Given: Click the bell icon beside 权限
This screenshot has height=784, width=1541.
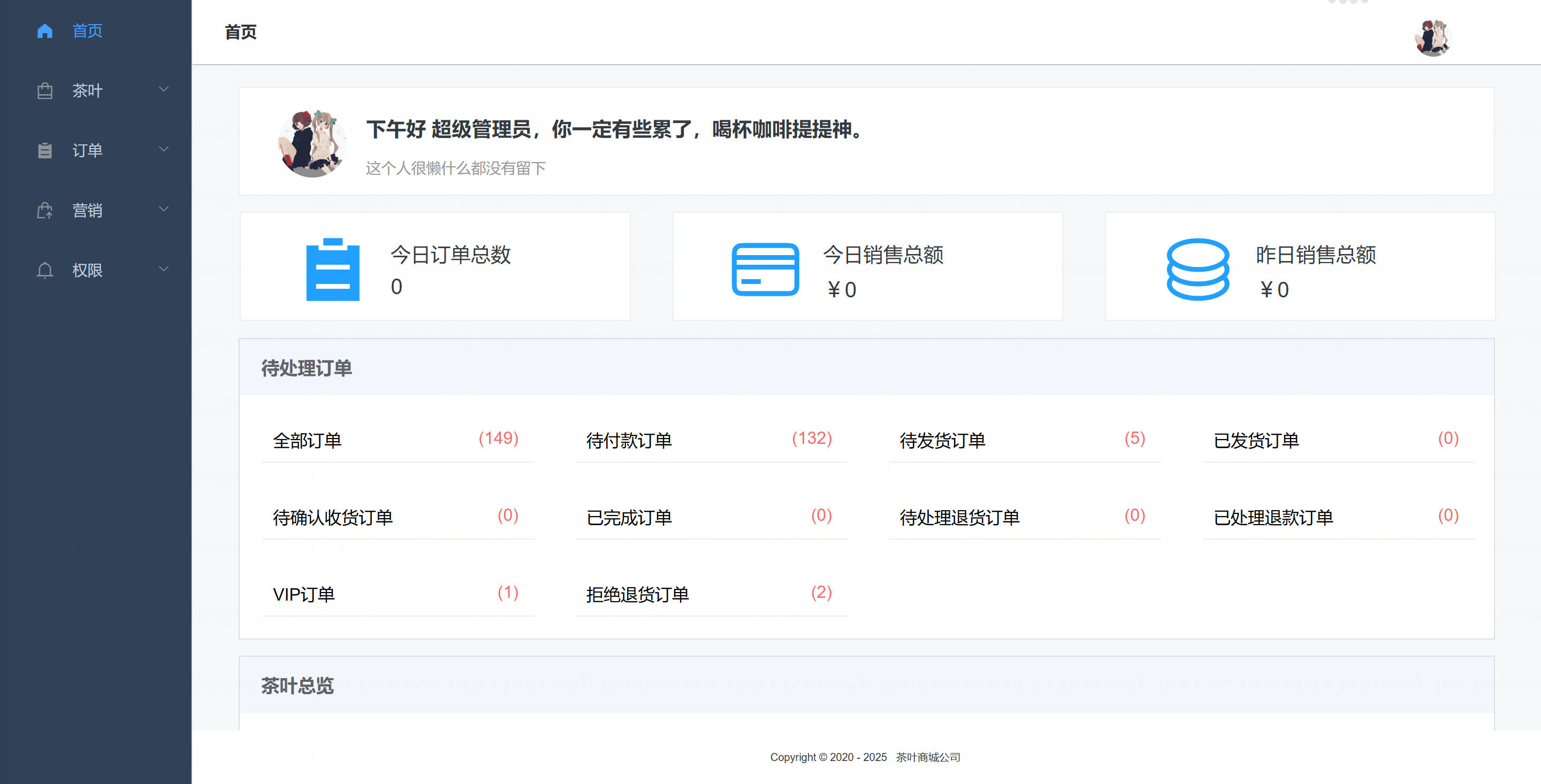Looking at the screenshot, I should pos(45,270).
